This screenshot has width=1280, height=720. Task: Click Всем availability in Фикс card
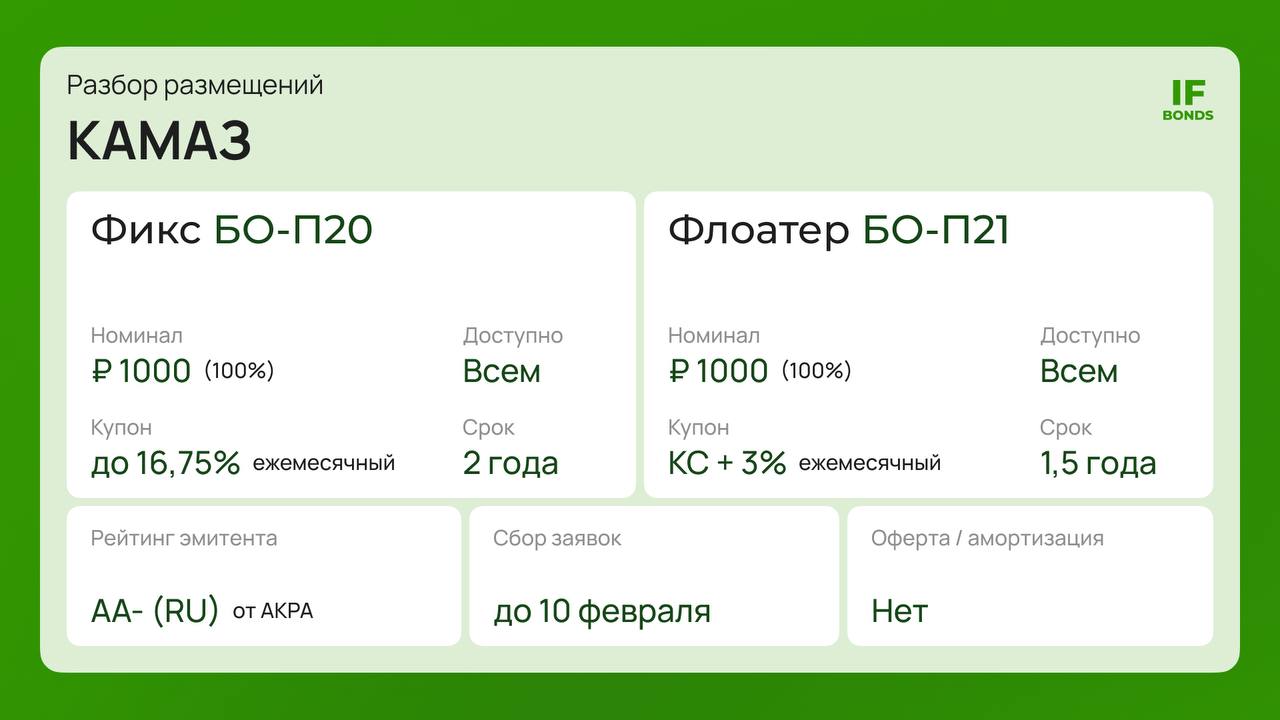point(501,371)
